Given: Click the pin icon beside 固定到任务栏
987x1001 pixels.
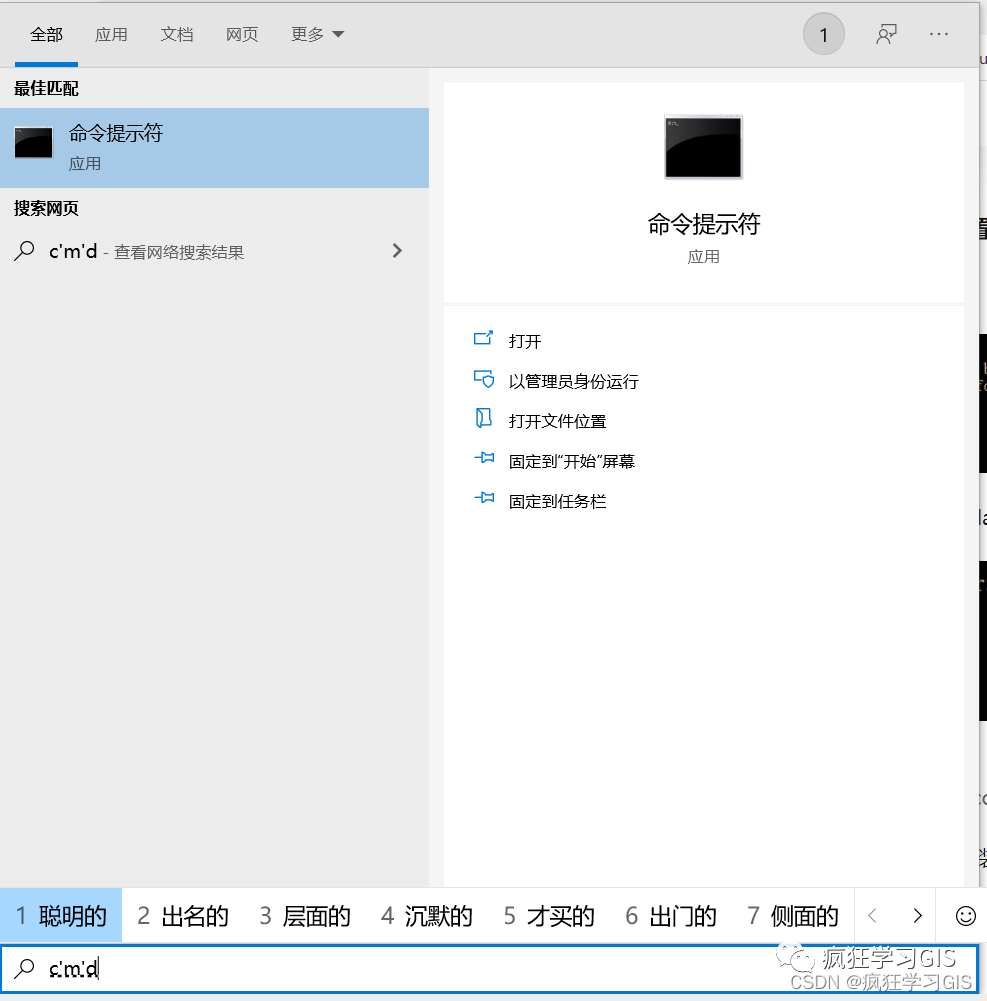Looking at the screenshot, I should (x=483, y=499).
